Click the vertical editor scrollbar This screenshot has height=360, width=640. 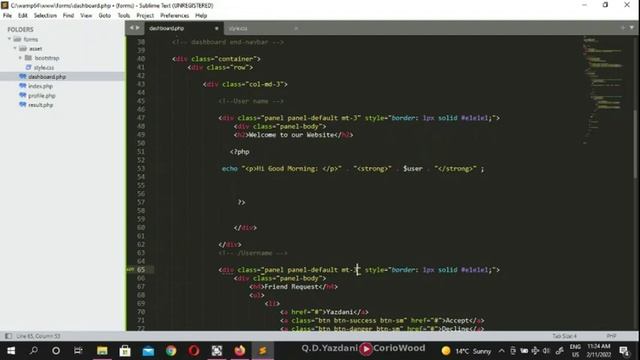click(636, 144)
